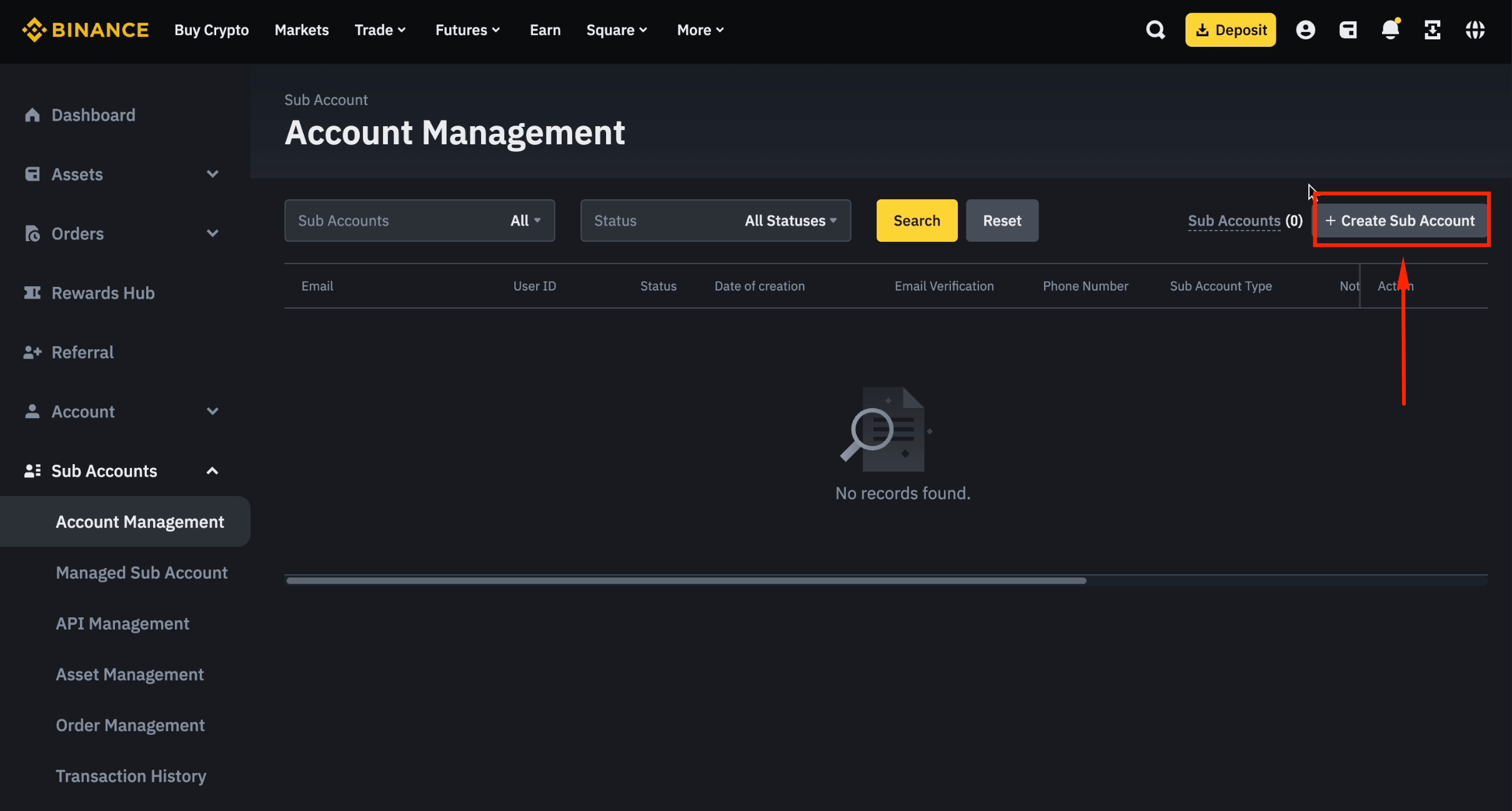Image resolution: width=1512 pixels, height=811 pixels.
Task: Open the app download icon
Action: pyautogui.click(x=1433, y=29)
